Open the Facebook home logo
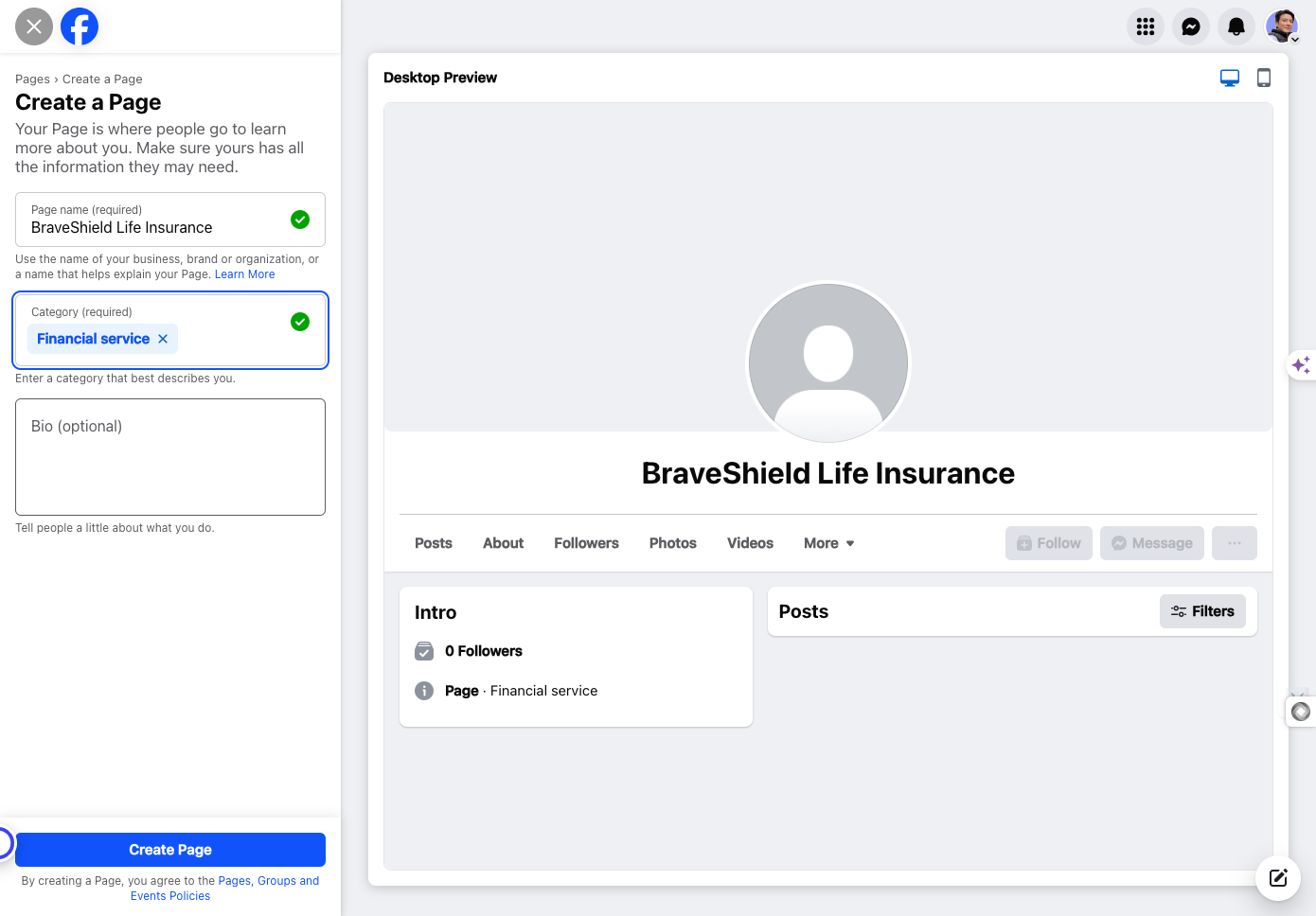The image size is (1316, 916). click(x=80, y=26)
